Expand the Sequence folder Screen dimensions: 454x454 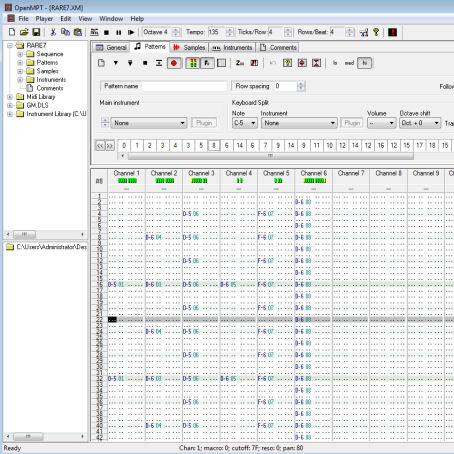tap(20, 54)
